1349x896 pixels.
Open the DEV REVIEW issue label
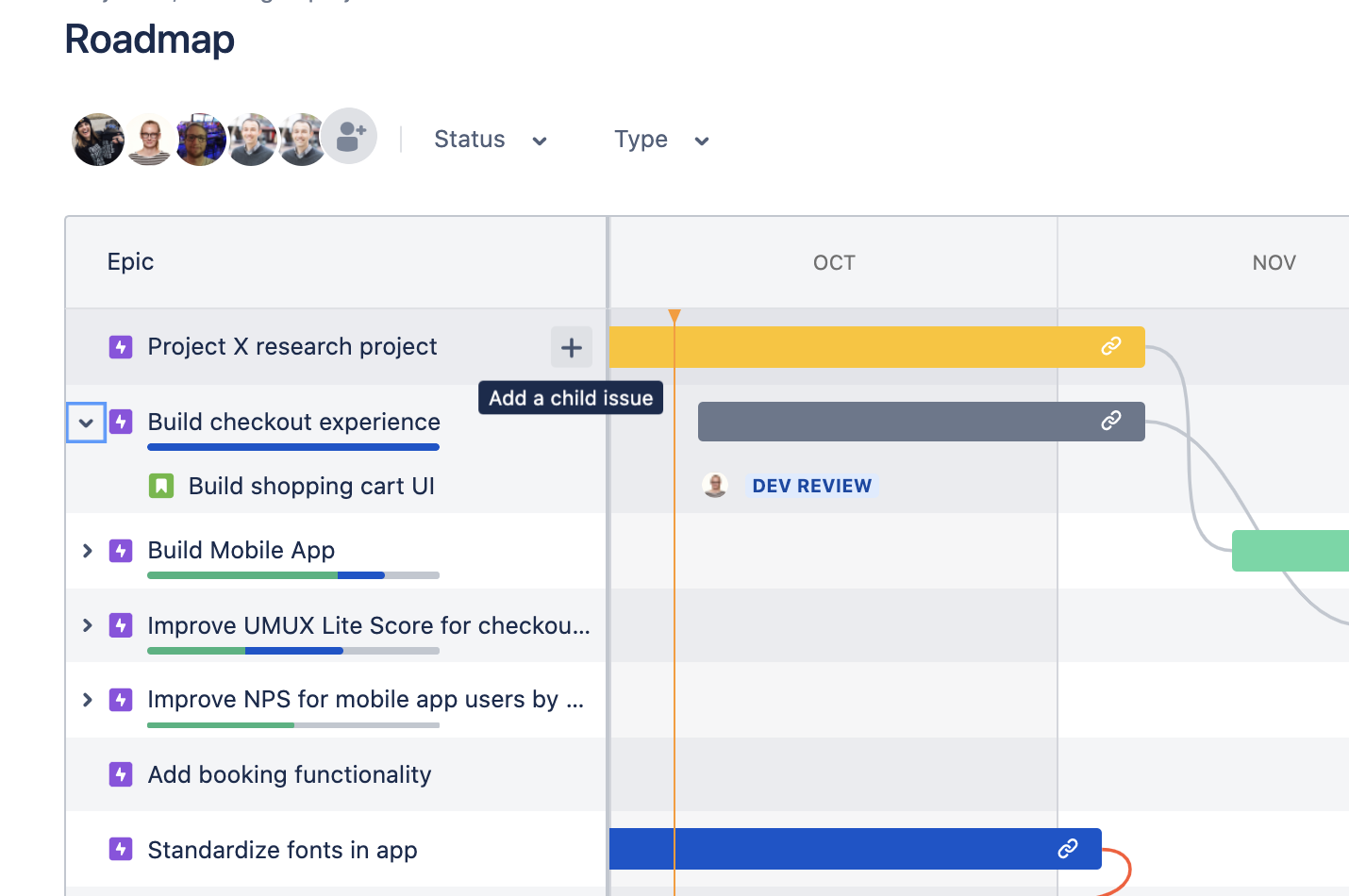[x=811, y=485]
